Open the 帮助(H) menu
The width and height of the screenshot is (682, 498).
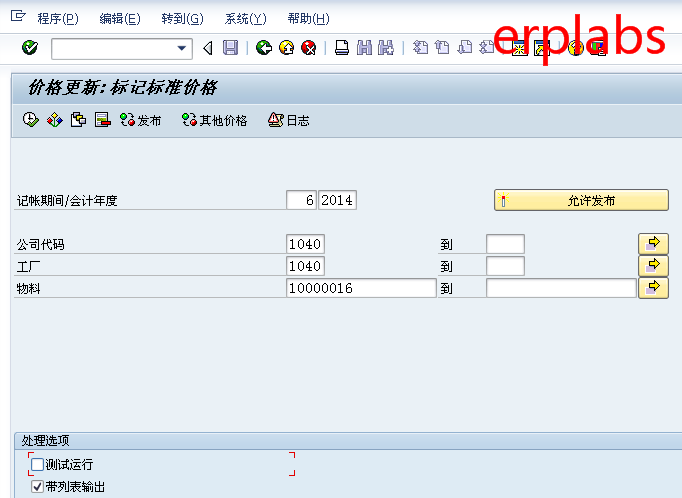point(308,19)
